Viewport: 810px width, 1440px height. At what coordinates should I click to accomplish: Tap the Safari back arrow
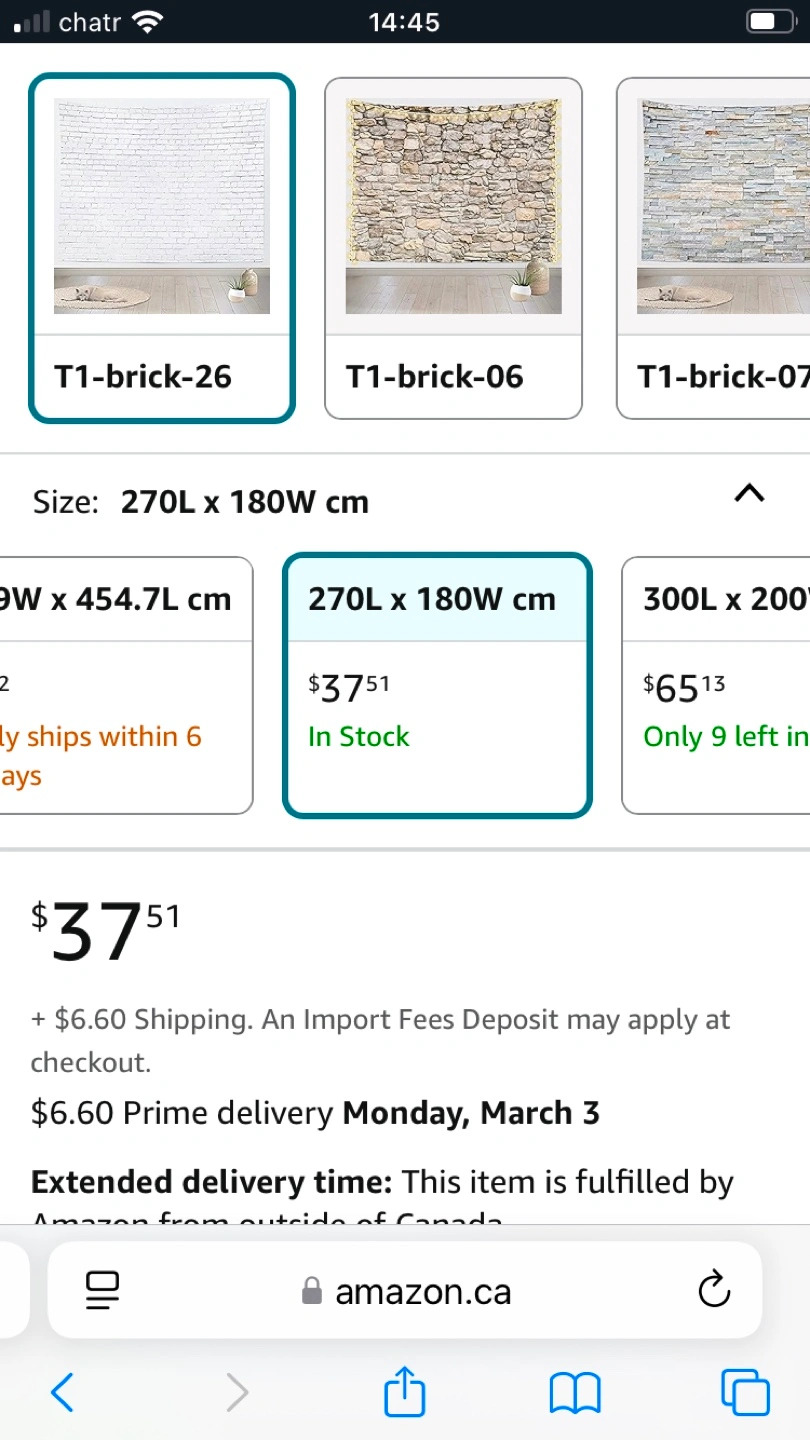point(62,1391)
